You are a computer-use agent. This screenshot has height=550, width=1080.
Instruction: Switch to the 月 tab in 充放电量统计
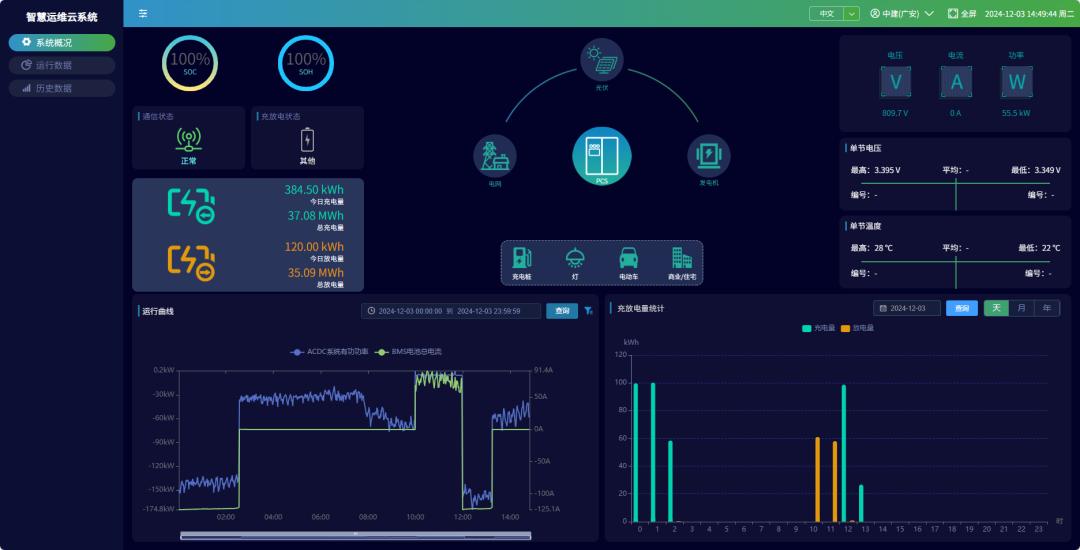coord(1021,308)
